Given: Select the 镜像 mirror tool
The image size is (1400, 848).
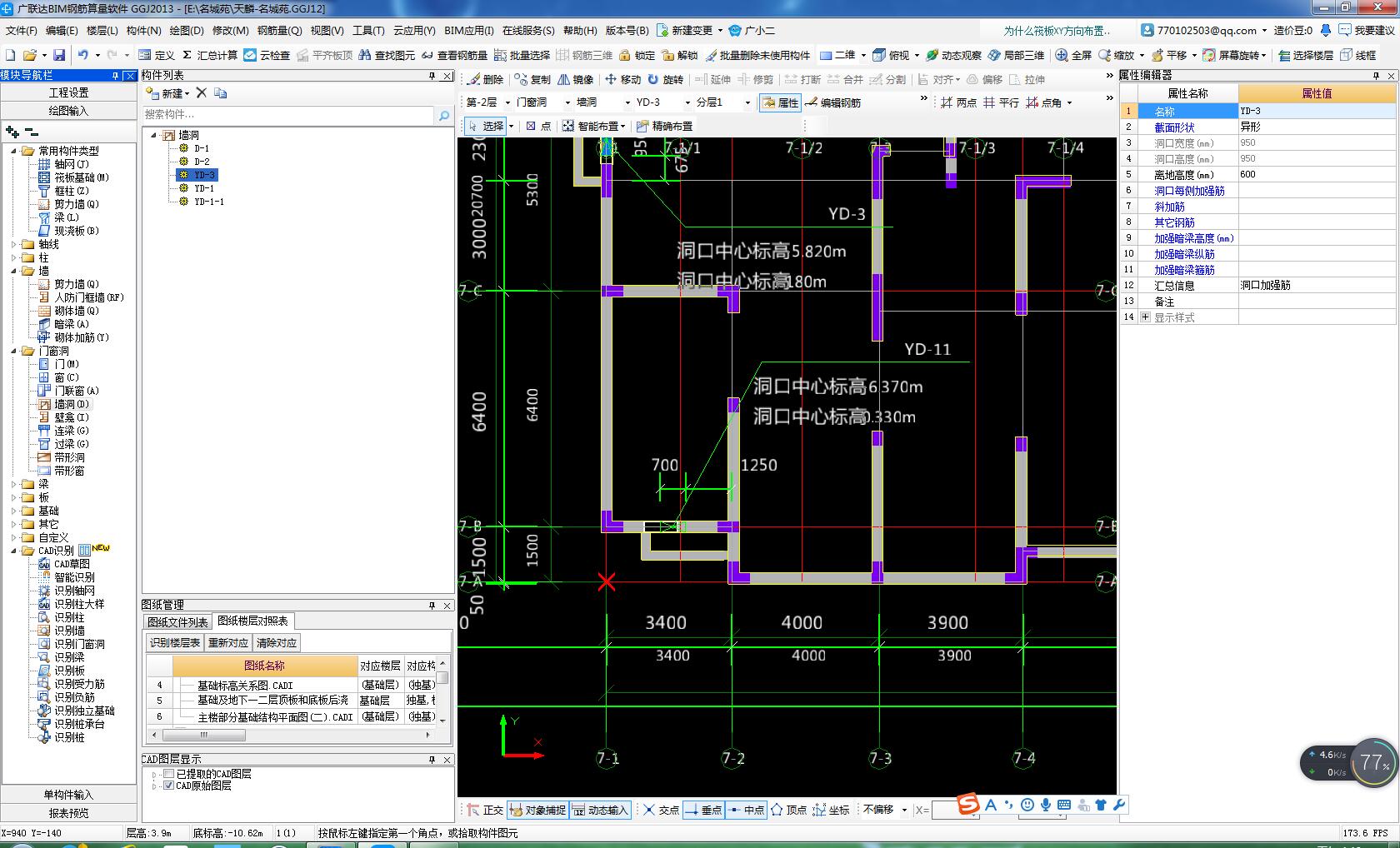Looking at the screenshot, I should click(x=576, y=79).
